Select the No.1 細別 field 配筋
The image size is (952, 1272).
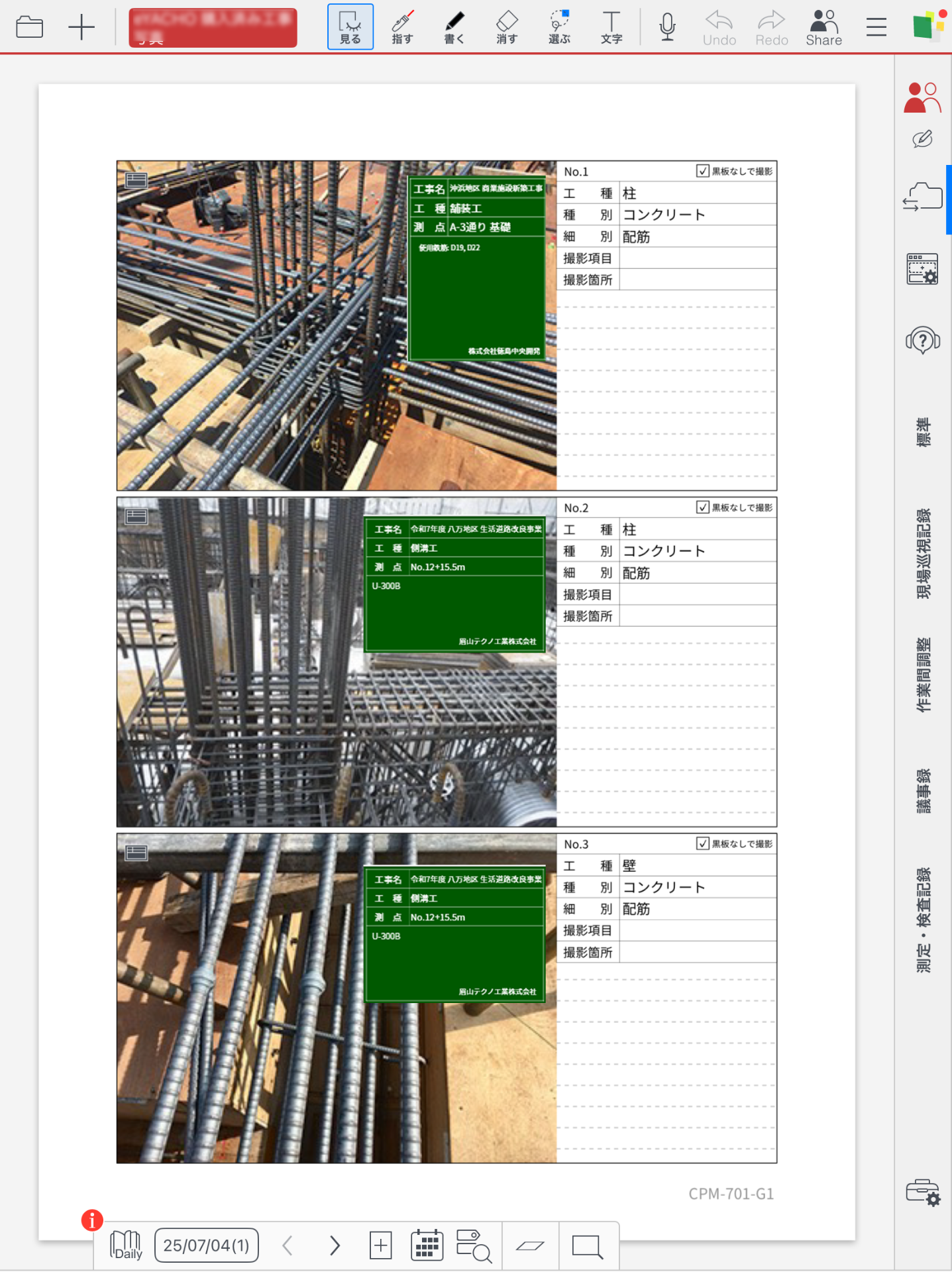[698, 237]
